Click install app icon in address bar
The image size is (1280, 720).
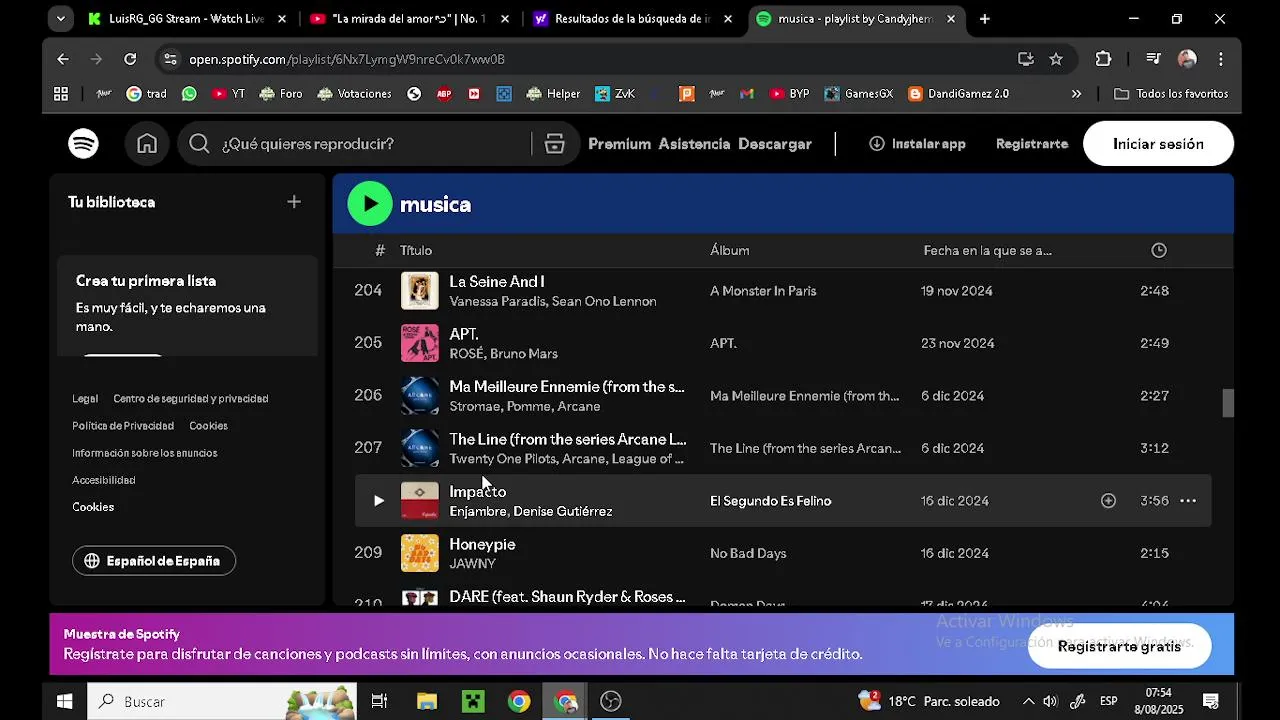(x=1026, y=59)
